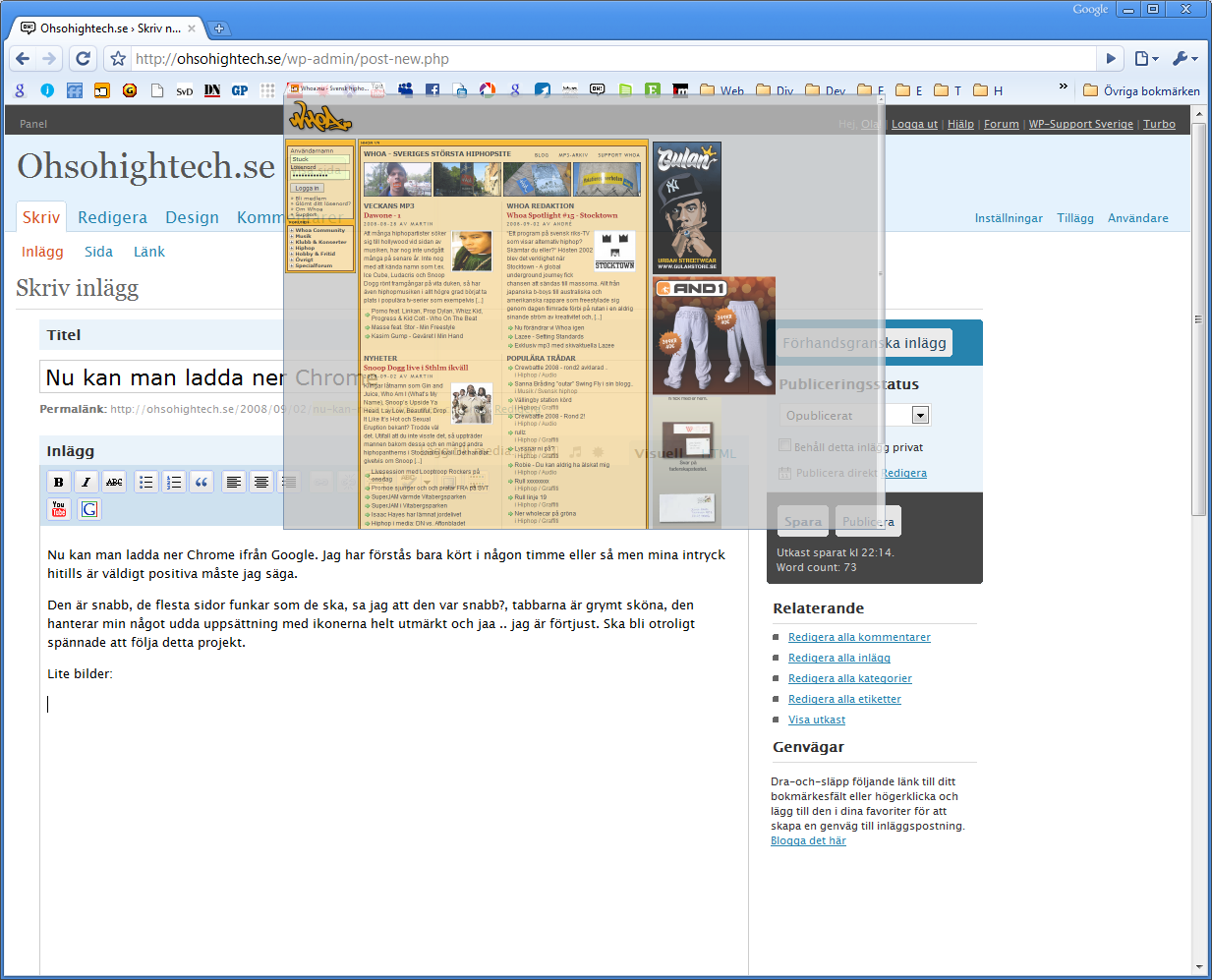Open the WP-Support Sverige link
The width and height of the screenshot is (1212, 980).
pos(1081,124)
